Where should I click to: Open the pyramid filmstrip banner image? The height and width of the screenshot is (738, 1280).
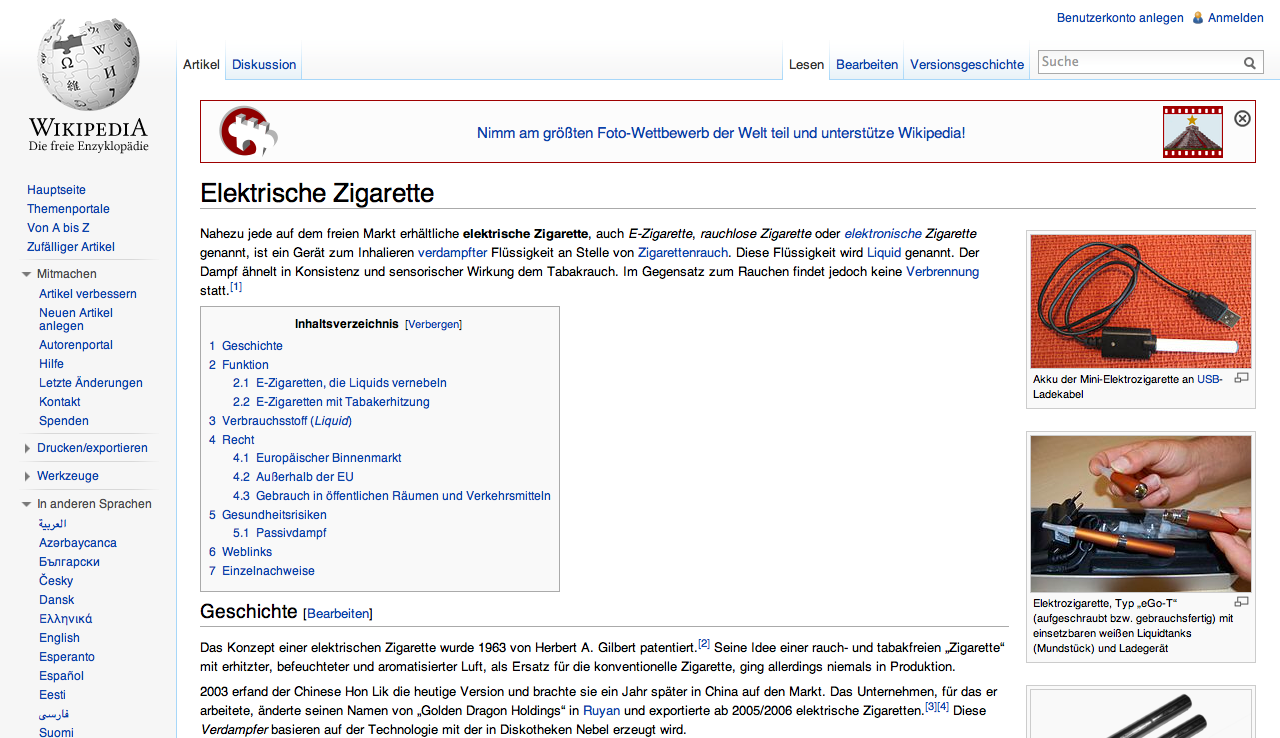coord(1193,132)
